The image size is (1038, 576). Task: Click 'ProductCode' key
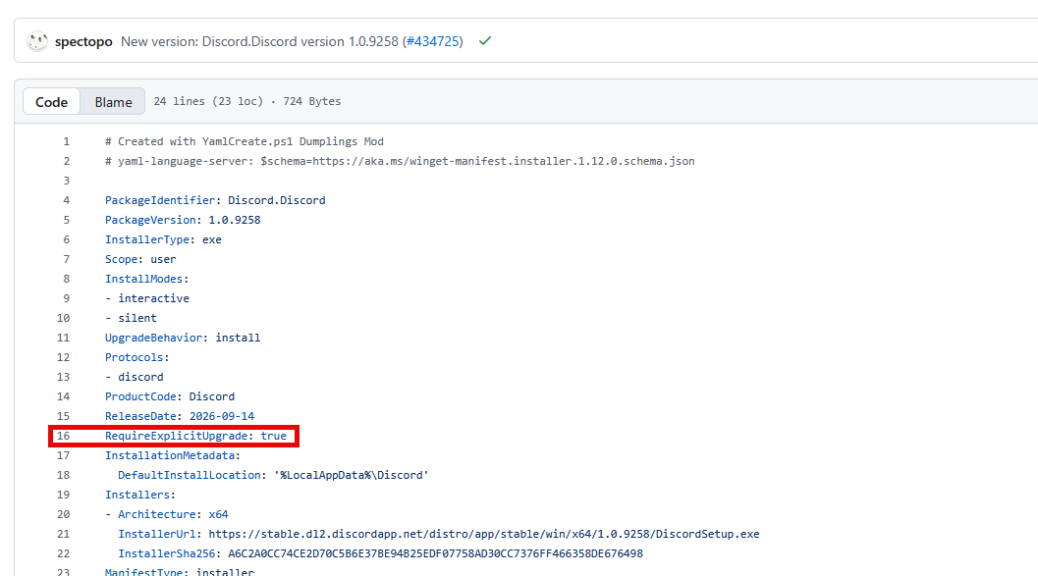click(140, 397)
